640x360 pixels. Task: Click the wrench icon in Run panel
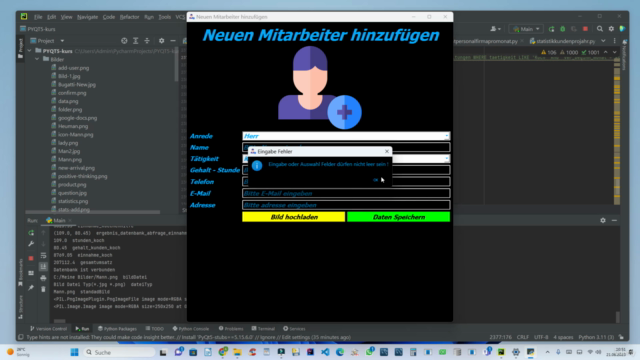(31, 244)
